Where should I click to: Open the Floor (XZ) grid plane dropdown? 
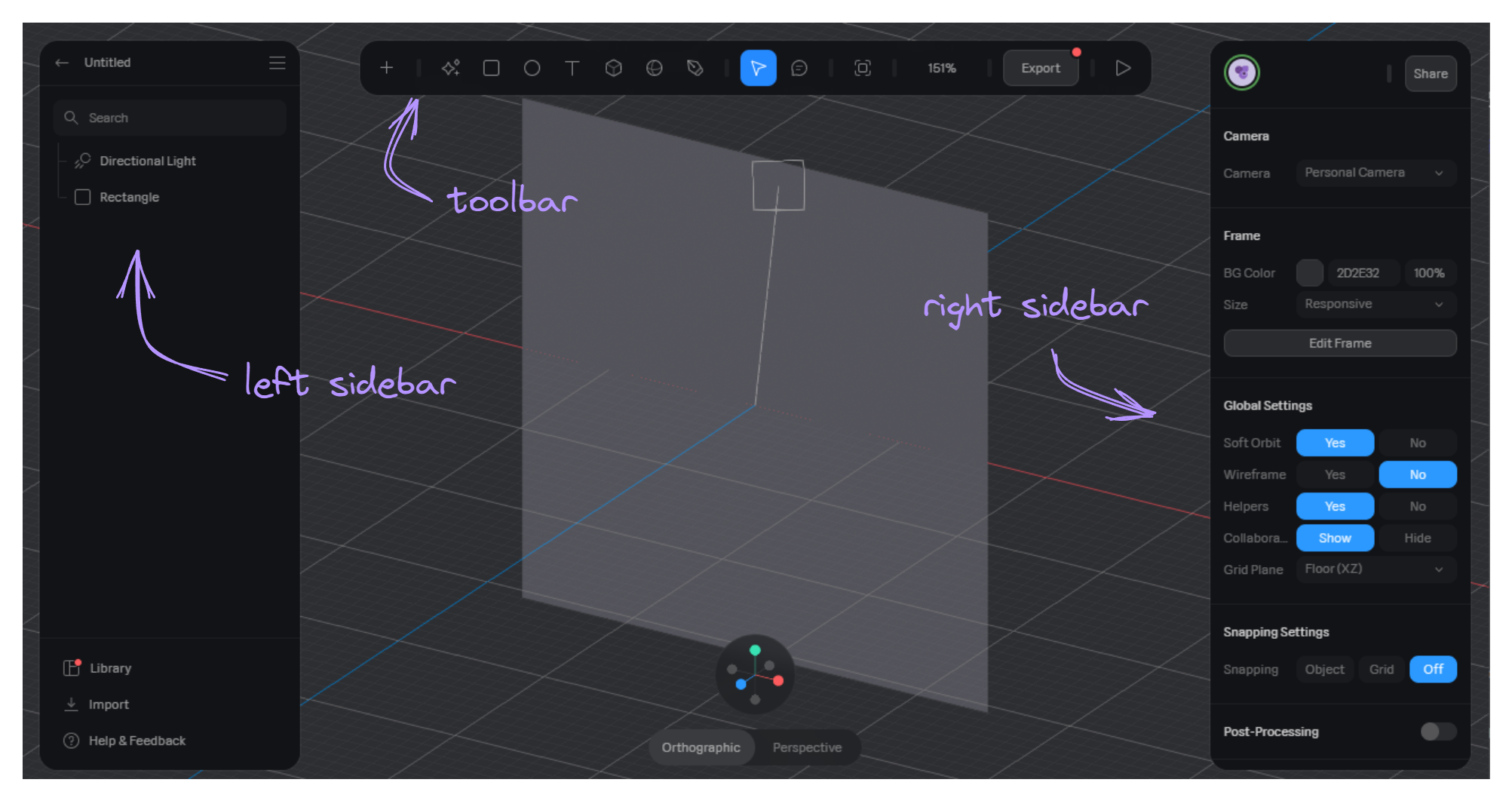1376,569
